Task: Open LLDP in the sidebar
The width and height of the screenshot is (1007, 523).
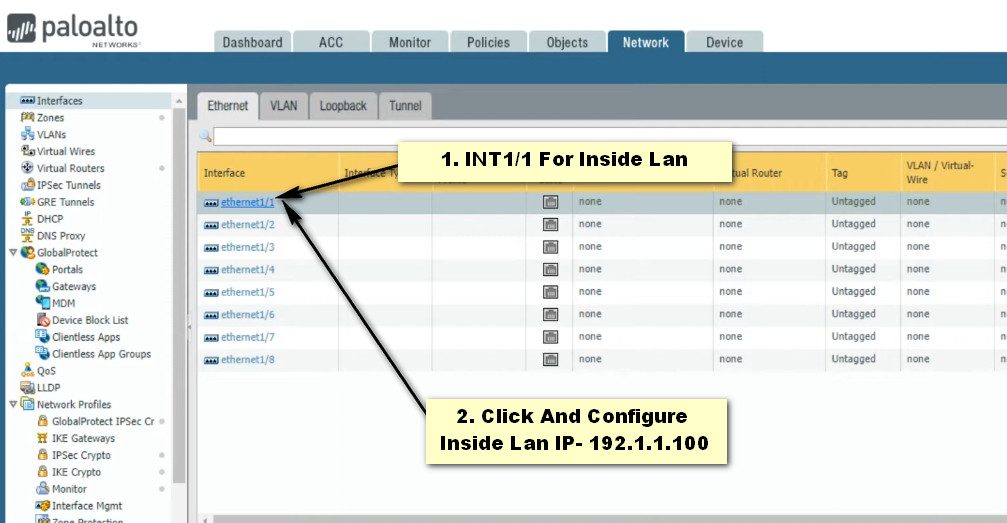Action: [x=48, y=387]
